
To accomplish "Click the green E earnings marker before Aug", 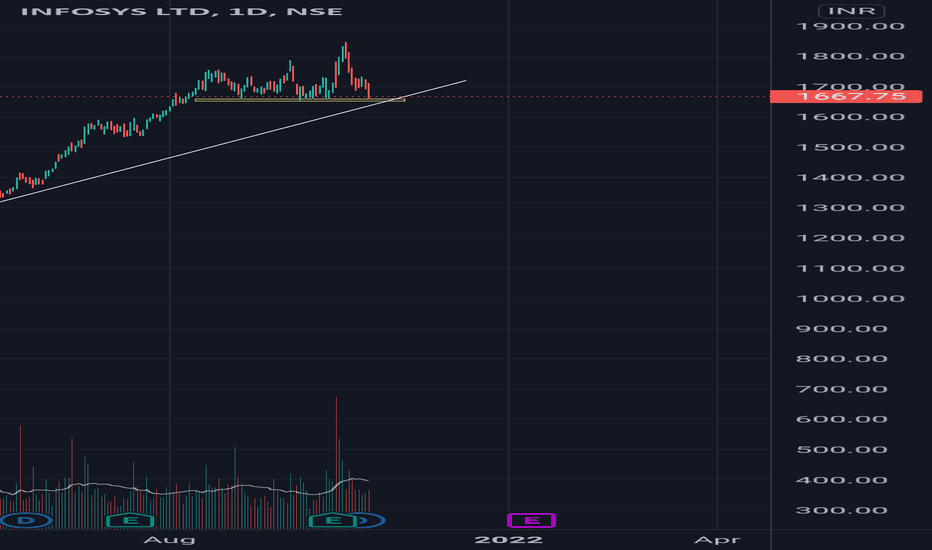I will coord(130,521).
